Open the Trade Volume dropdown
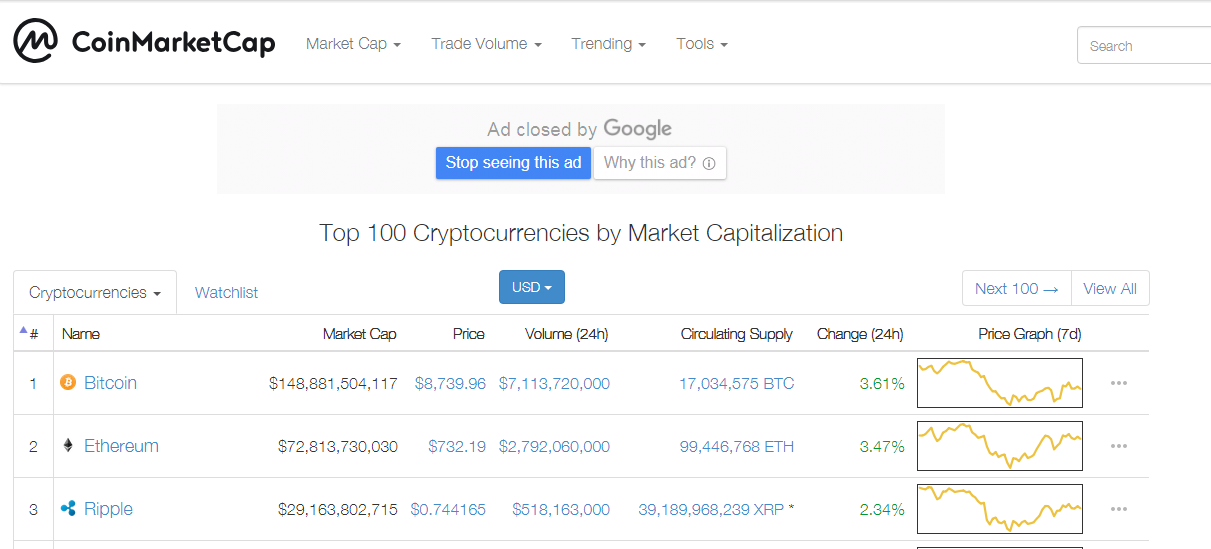This screenshot has width=1211, height=549. pyautogui.click(x=486, y=44)
